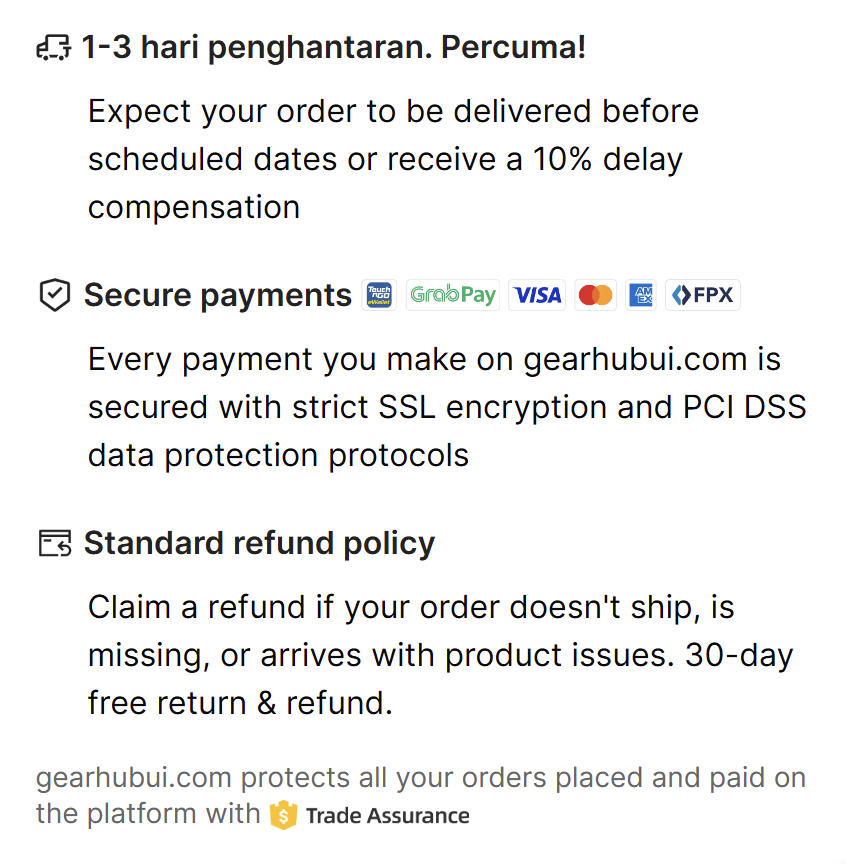The height and width of the screenshot is (864, 846).
Task: Click the 'Claim a refund' paragraph
Action: click(411, 607)
